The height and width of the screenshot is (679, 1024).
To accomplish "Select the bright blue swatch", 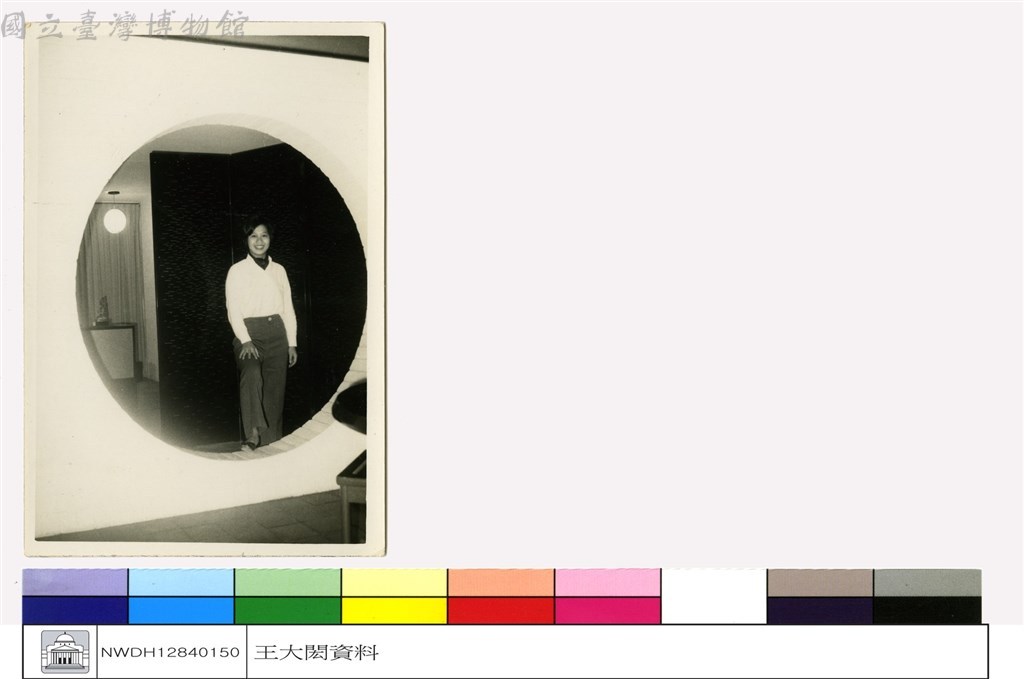I will 181,610.
